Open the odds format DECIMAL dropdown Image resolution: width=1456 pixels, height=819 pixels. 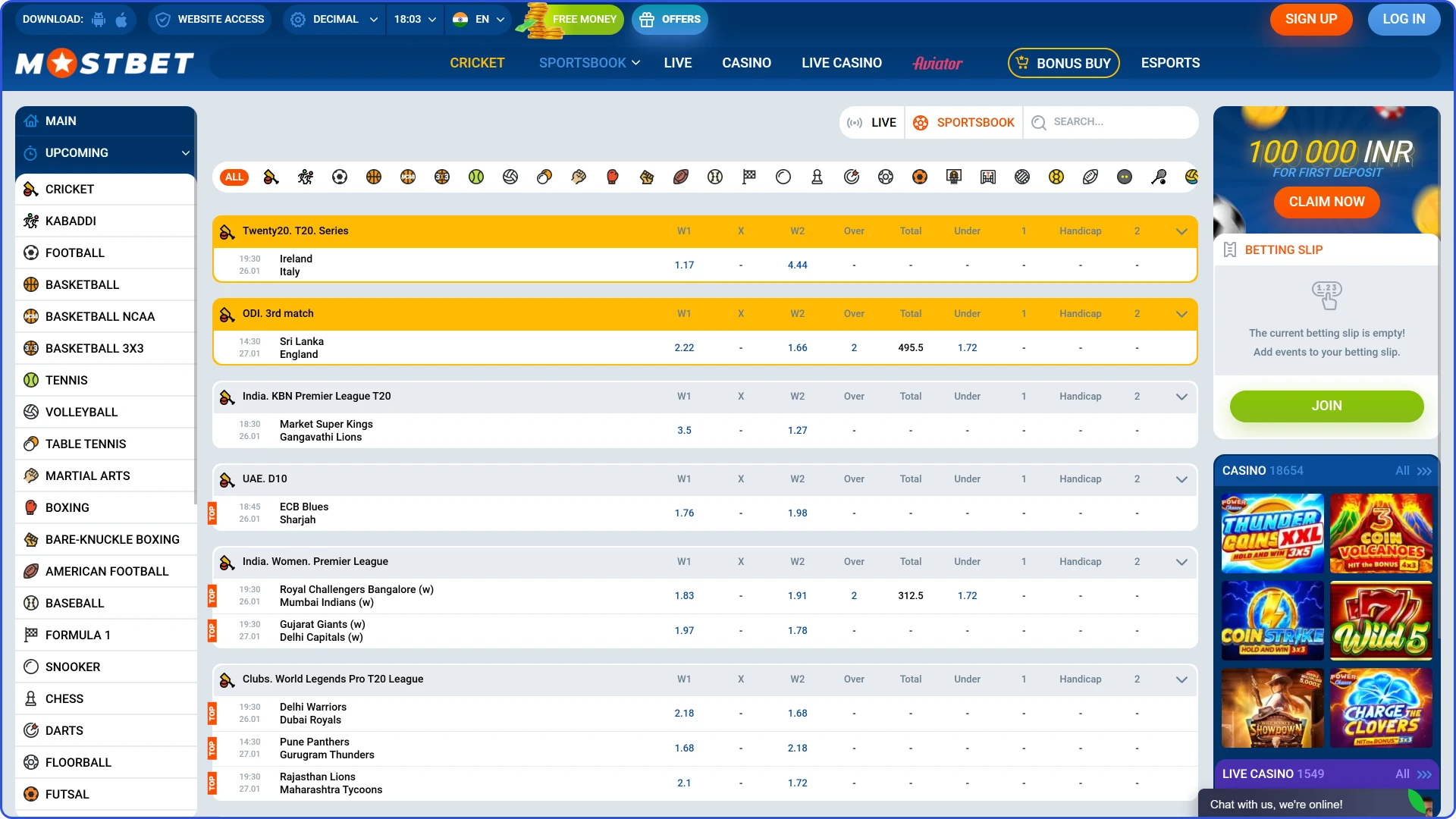[332, 19]
